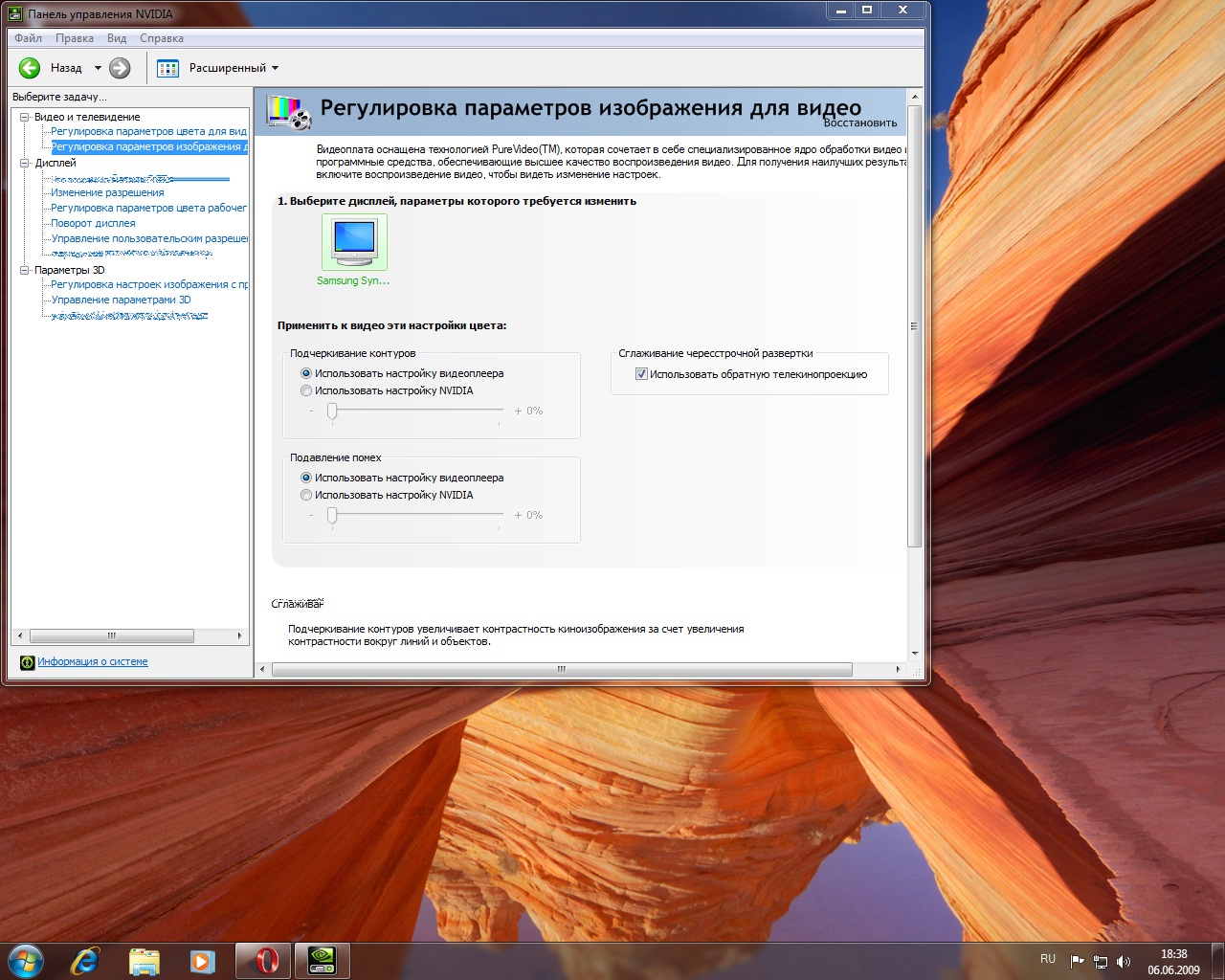Viewport: 1225px width, 980px height.
Task: Select video player setting for noise reduction
Action: pyautogui.click(x=306, y=478)
